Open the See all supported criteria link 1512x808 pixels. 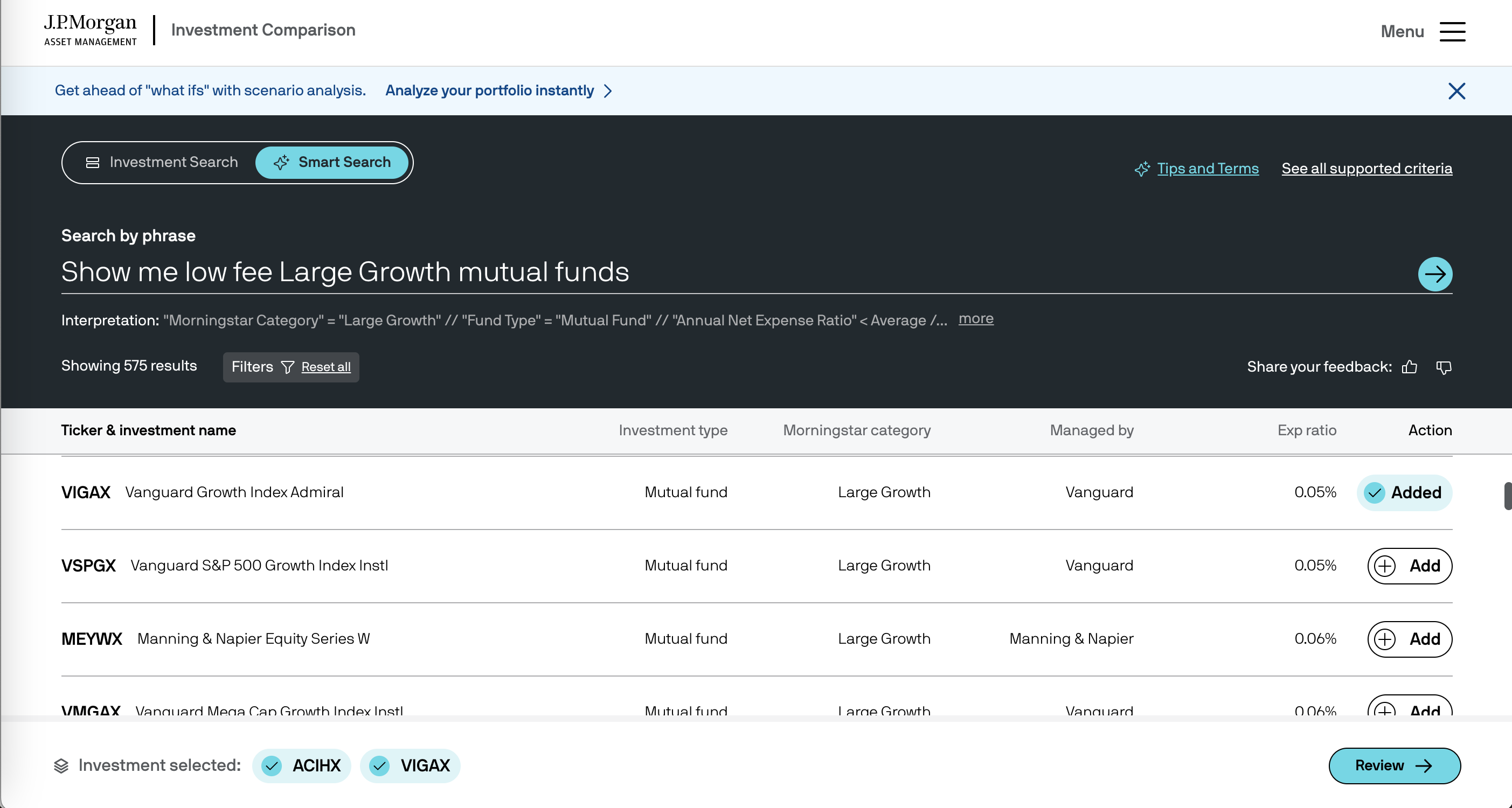(1367, 169)
